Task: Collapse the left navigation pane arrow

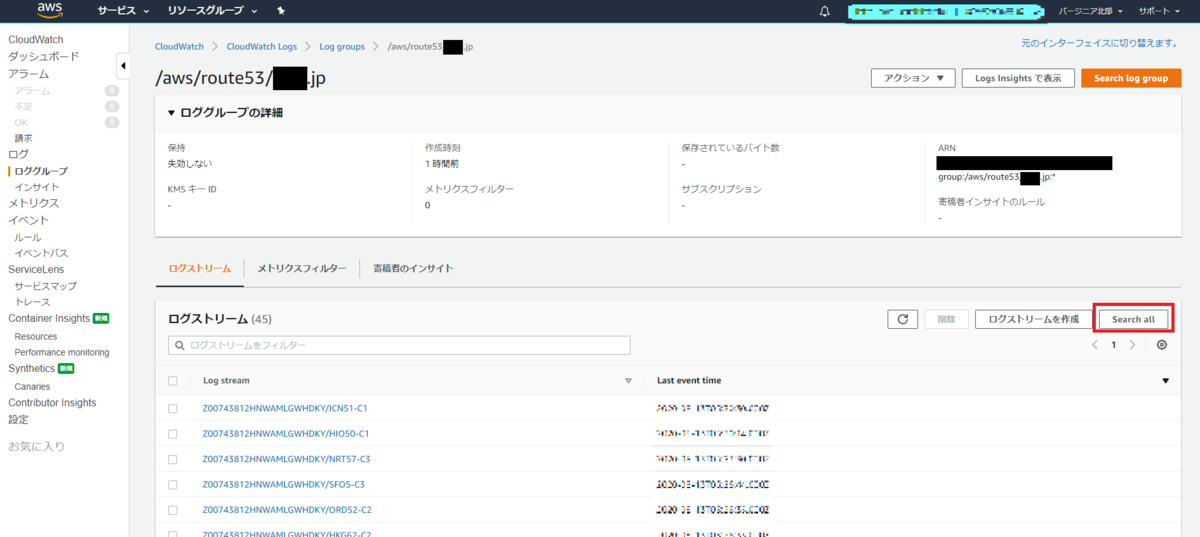Action: (x=123, y=66)
